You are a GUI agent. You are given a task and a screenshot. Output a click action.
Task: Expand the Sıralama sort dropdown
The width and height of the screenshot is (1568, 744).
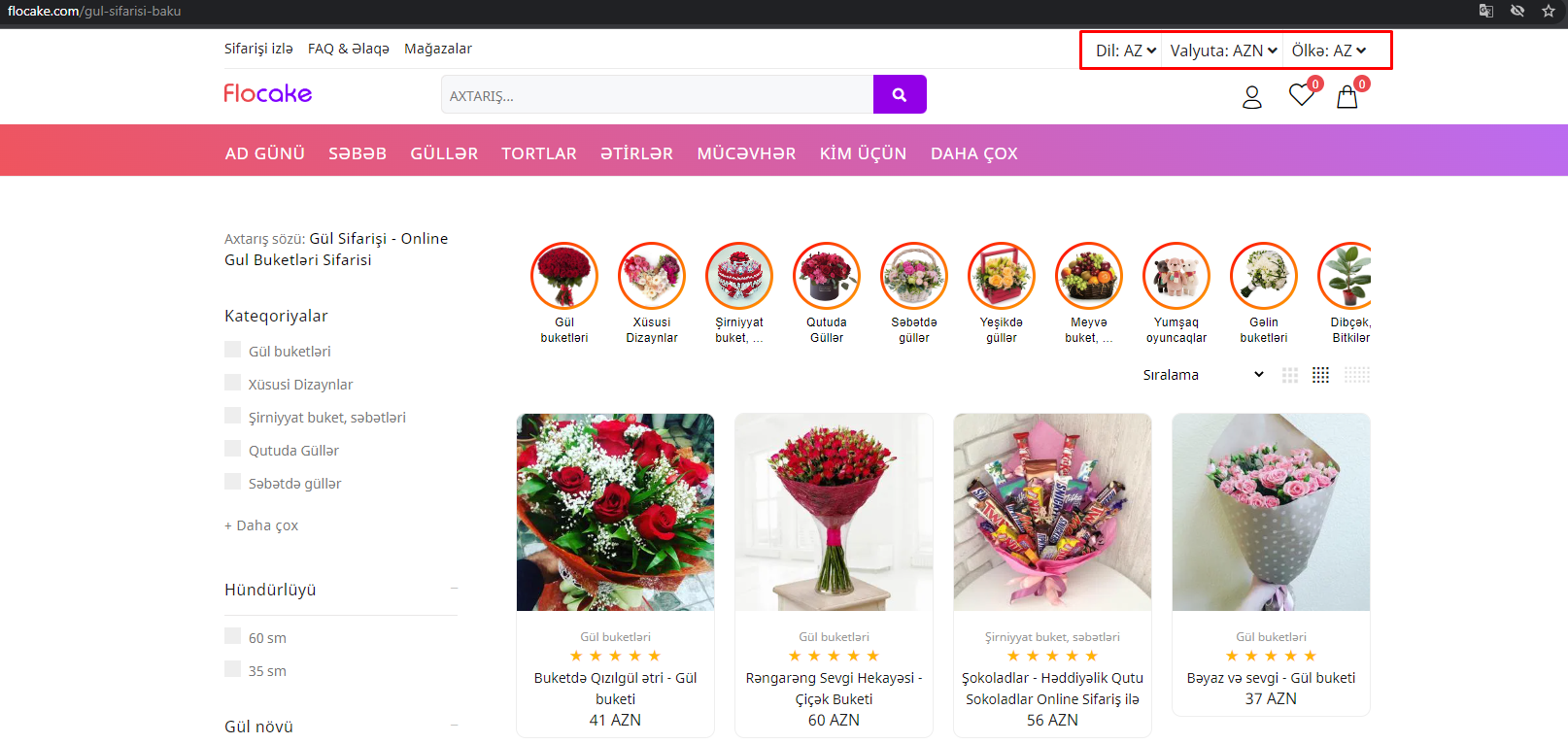[1203, 375]
